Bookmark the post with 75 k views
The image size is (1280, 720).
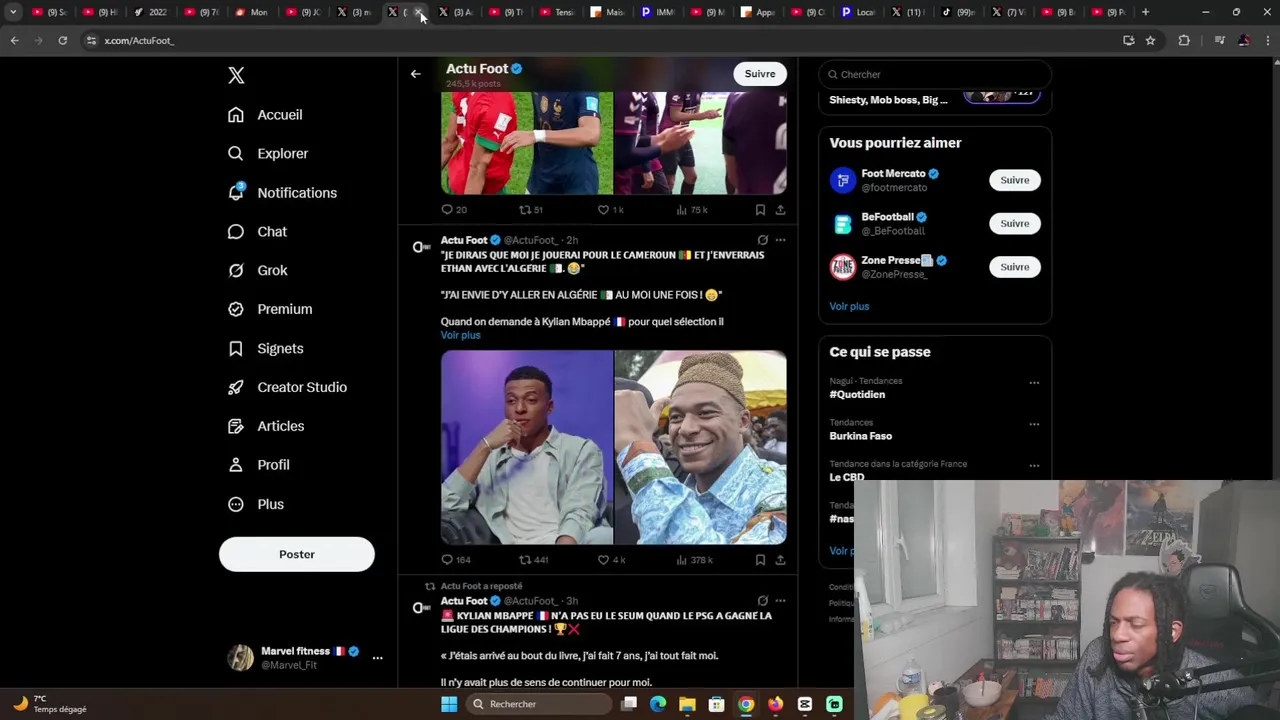(760, 210)
